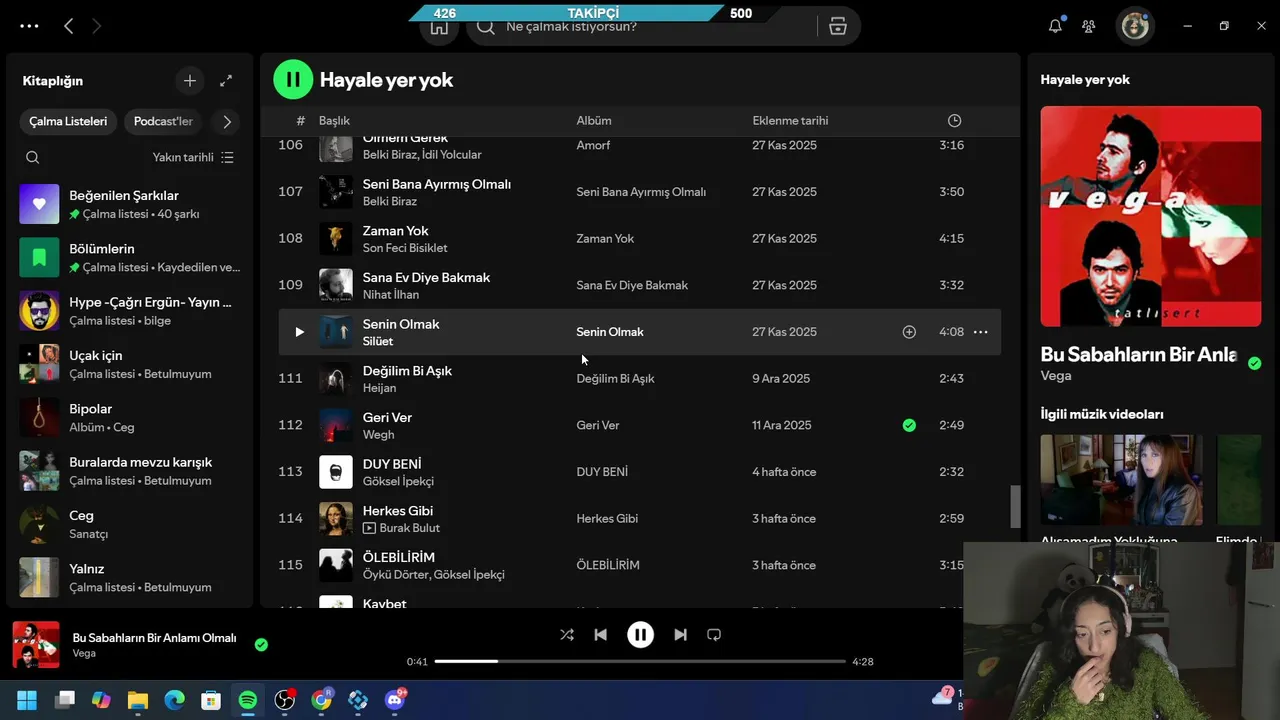Open OBS Studio from taskbar

[285, 700]
